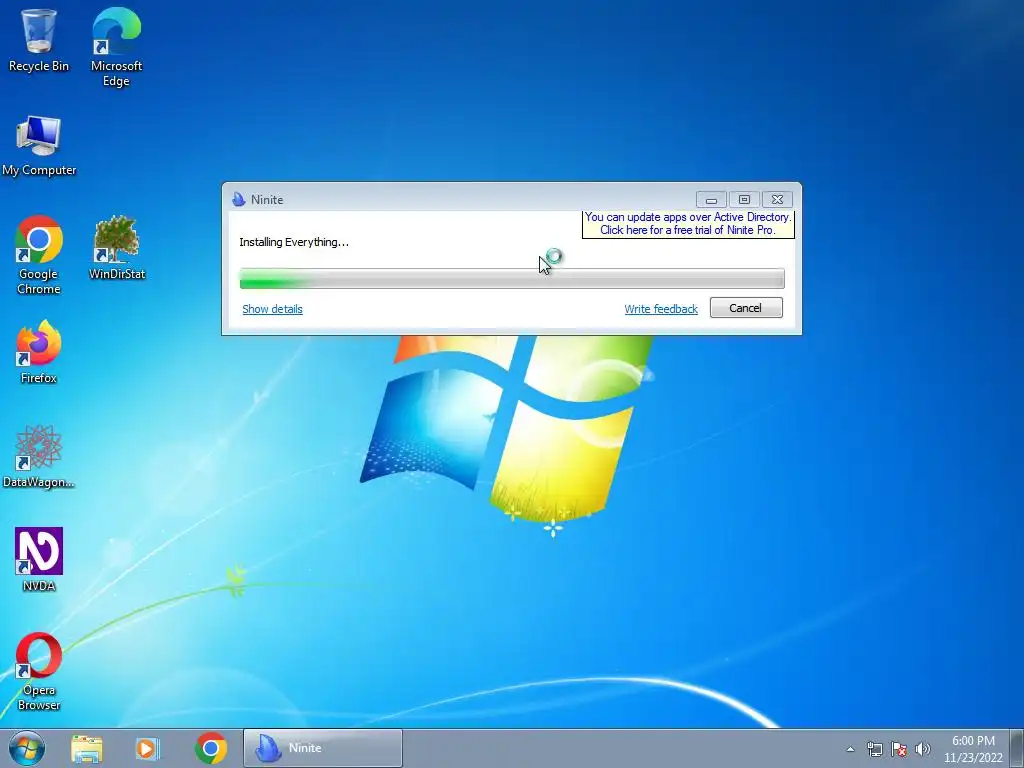
Task: Launch Windows Media Player from taskbar
Action: pos(148,748)
